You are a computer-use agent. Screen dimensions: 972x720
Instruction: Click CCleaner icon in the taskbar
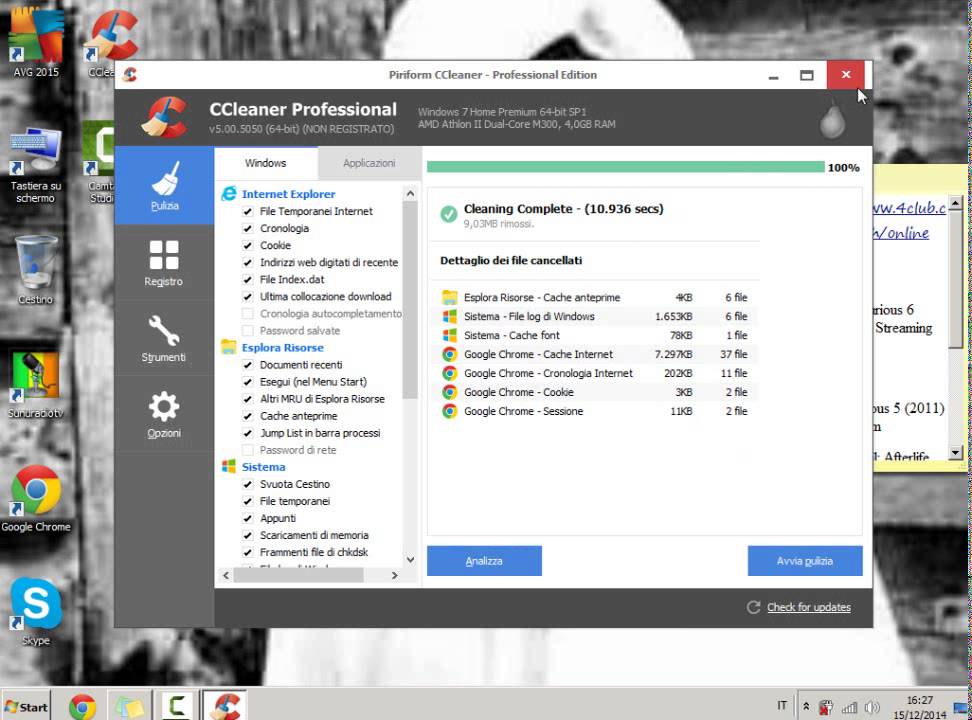[x=226, y=706]
